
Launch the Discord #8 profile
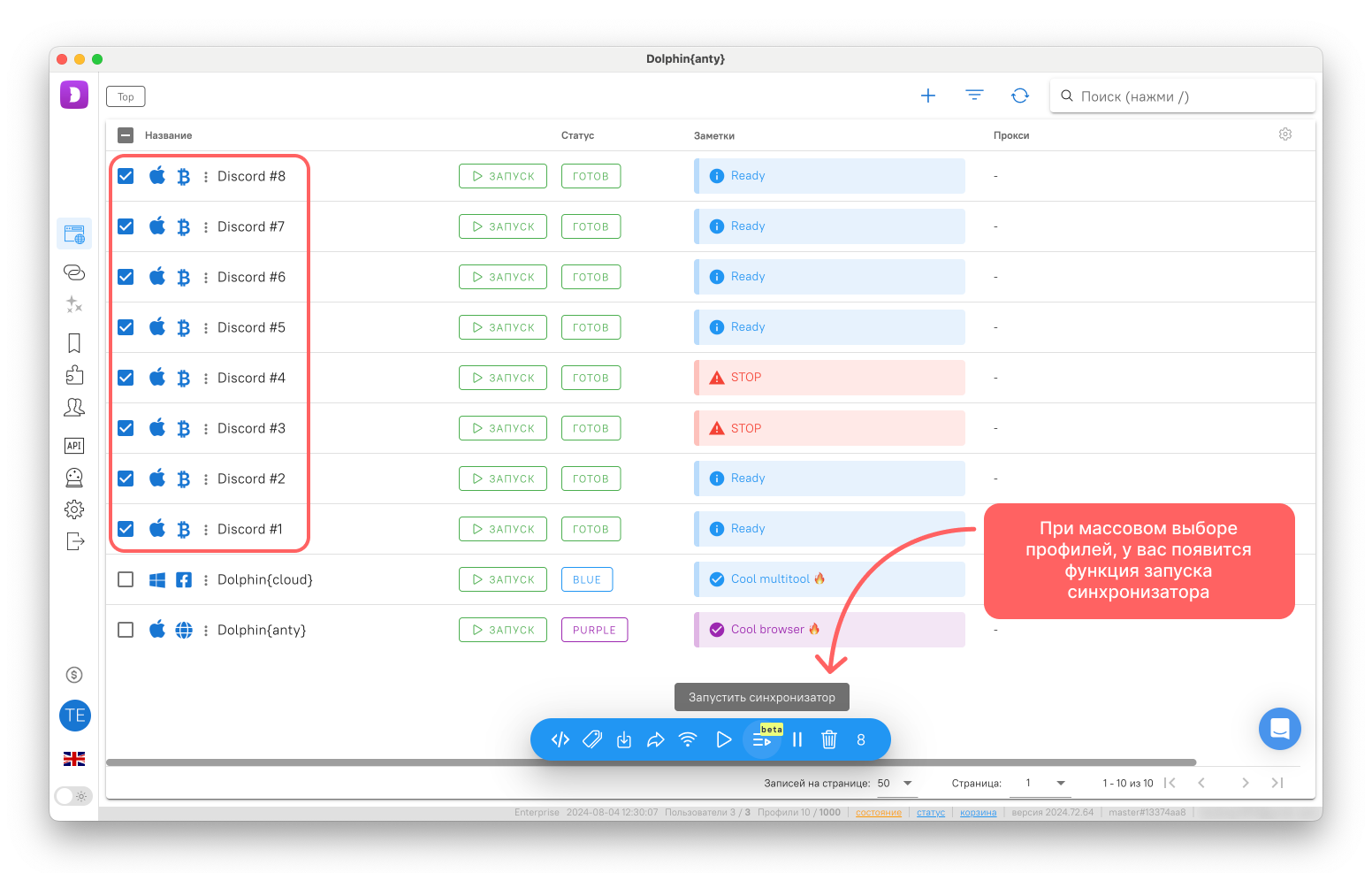tap(503, 176)
